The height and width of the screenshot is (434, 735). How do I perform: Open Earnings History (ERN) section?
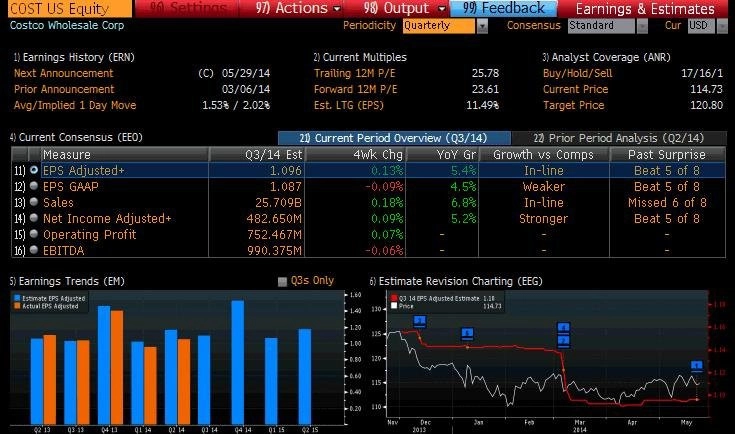(x=74, y=57)
